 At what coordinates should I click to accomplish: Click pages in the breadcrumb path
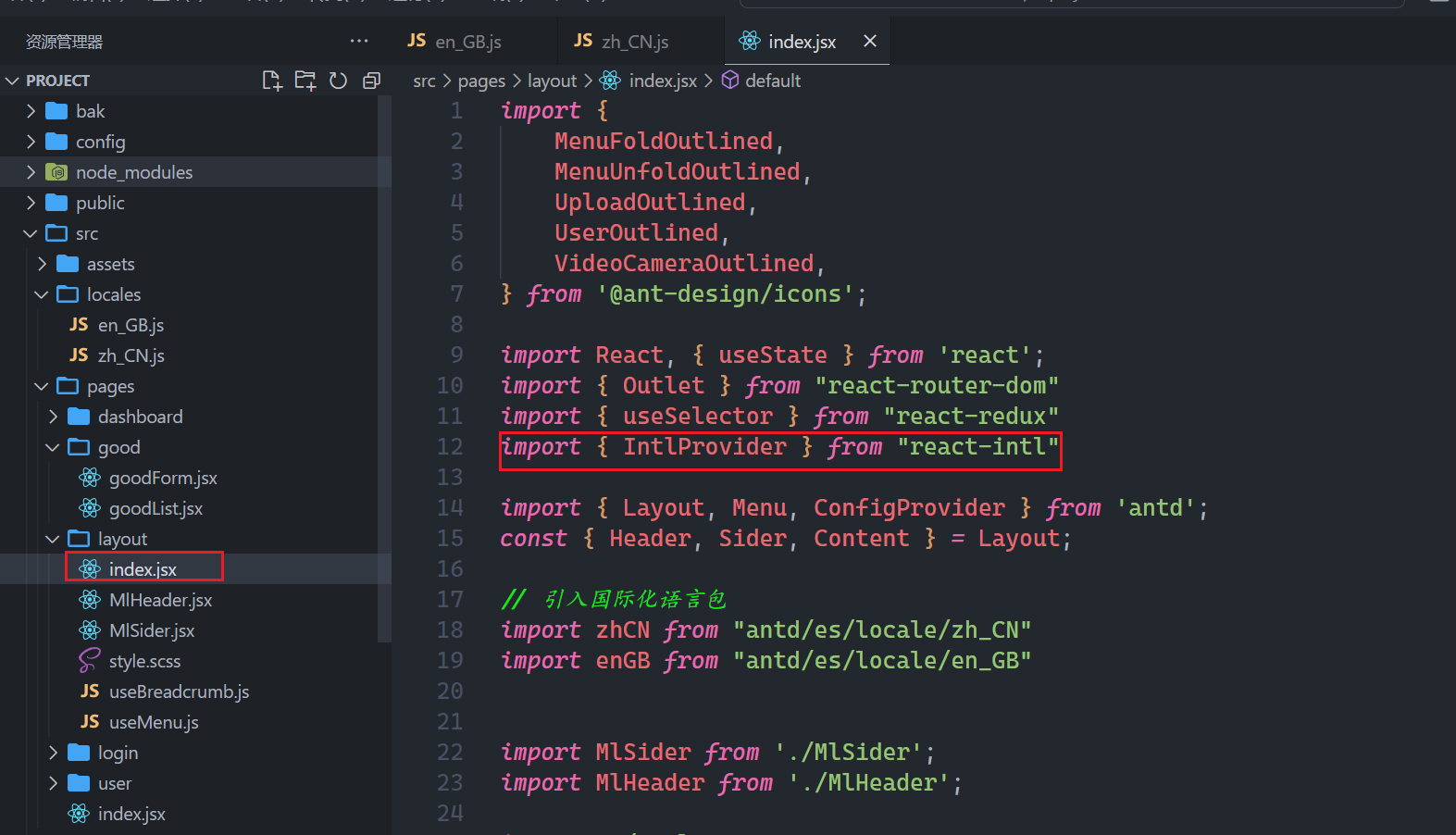481,81
